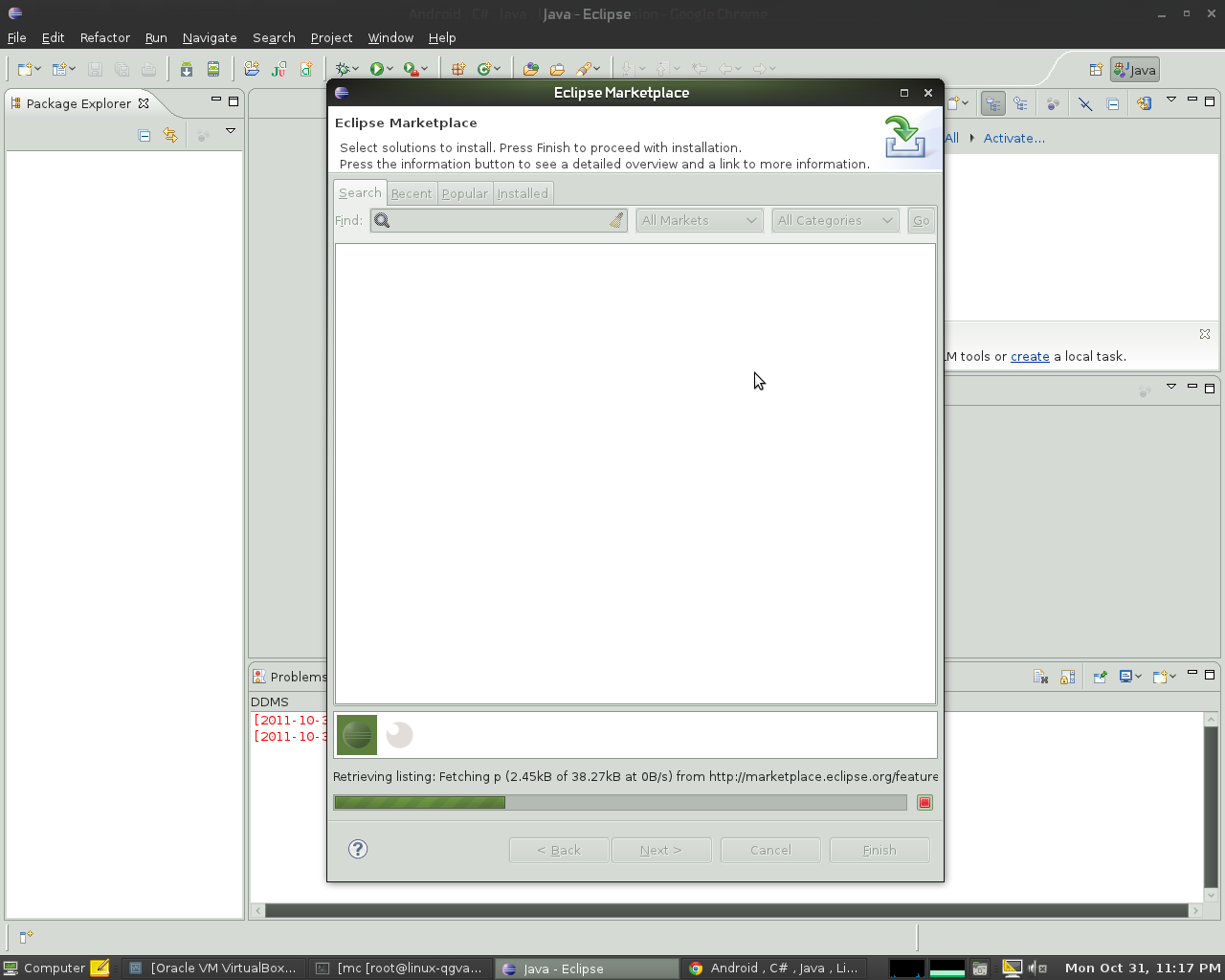
Task: Click the 'create' local task link
Action: pyautogui.click(x=1030, y=356)
